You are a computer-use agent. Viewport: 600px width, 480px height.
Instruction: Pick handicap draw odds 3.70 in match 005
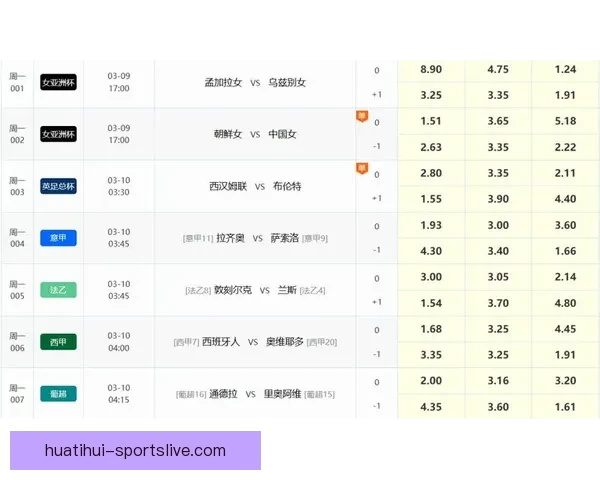pos(498,303)
